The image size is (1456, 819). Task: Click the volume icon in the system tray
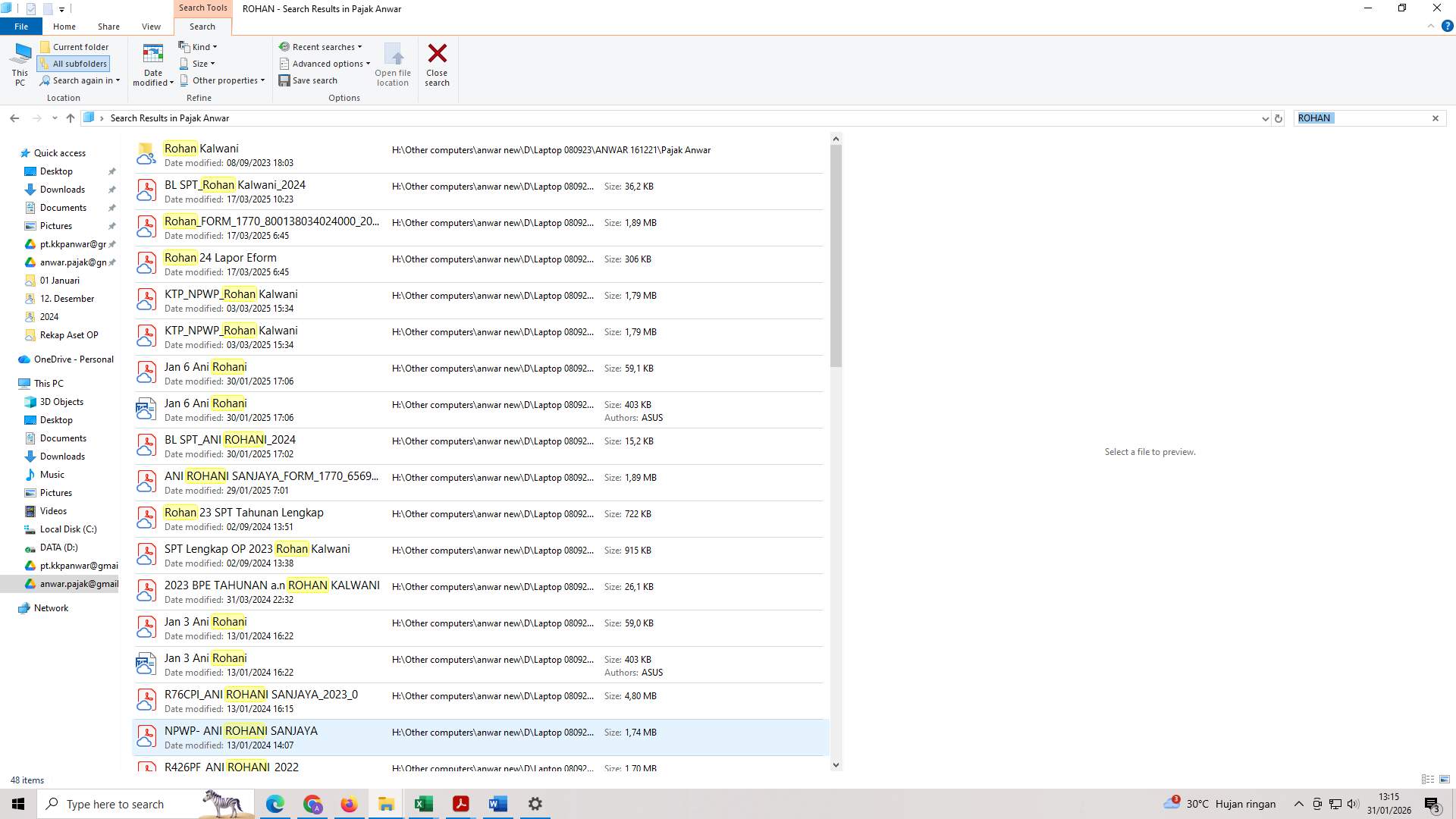pyautogui.click(x=1354, y=804)
